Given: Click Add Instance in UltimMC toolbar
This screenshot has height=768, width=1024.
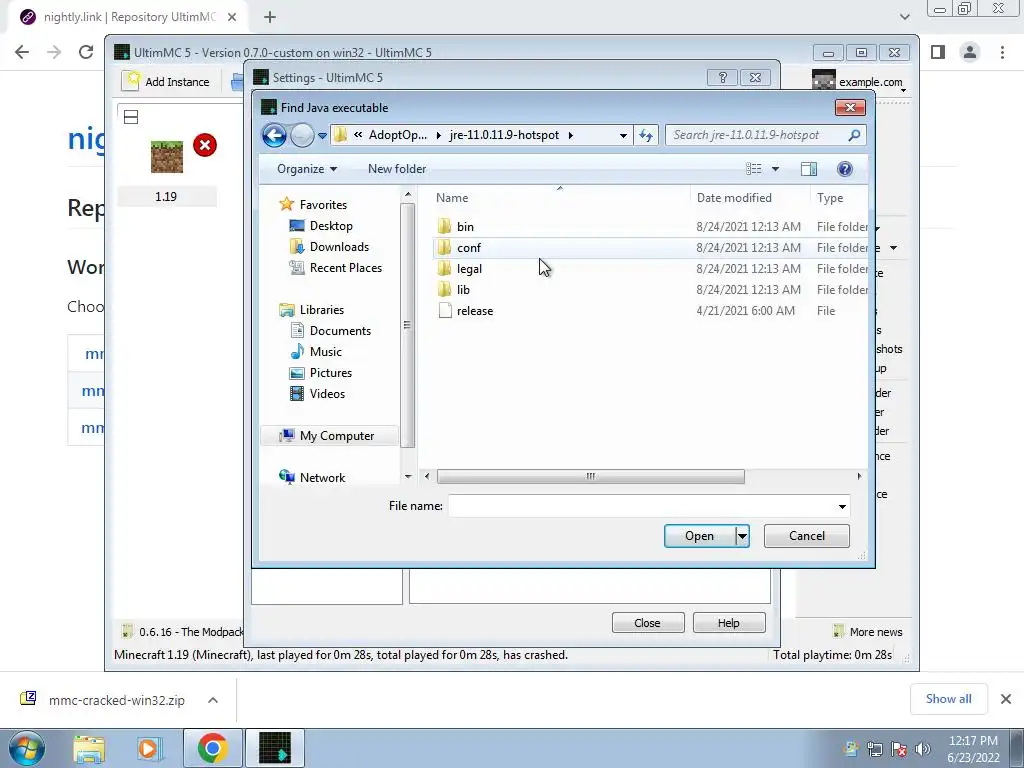Looking at the screenshot, I should tap(167, 82).
